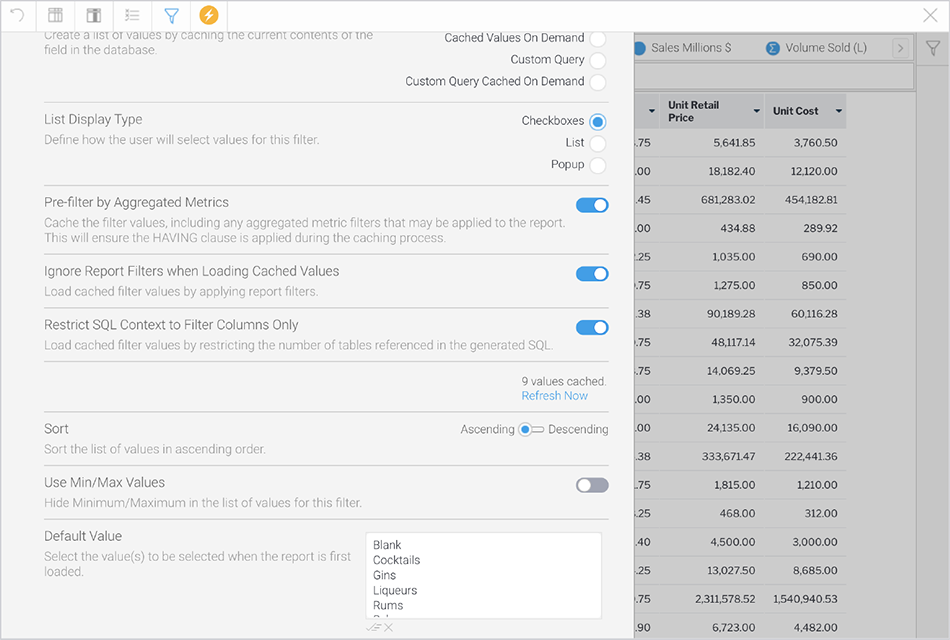Expand more fields with the right chevron
The height and width of the screenshot is (640, 950).
(899, 48)
